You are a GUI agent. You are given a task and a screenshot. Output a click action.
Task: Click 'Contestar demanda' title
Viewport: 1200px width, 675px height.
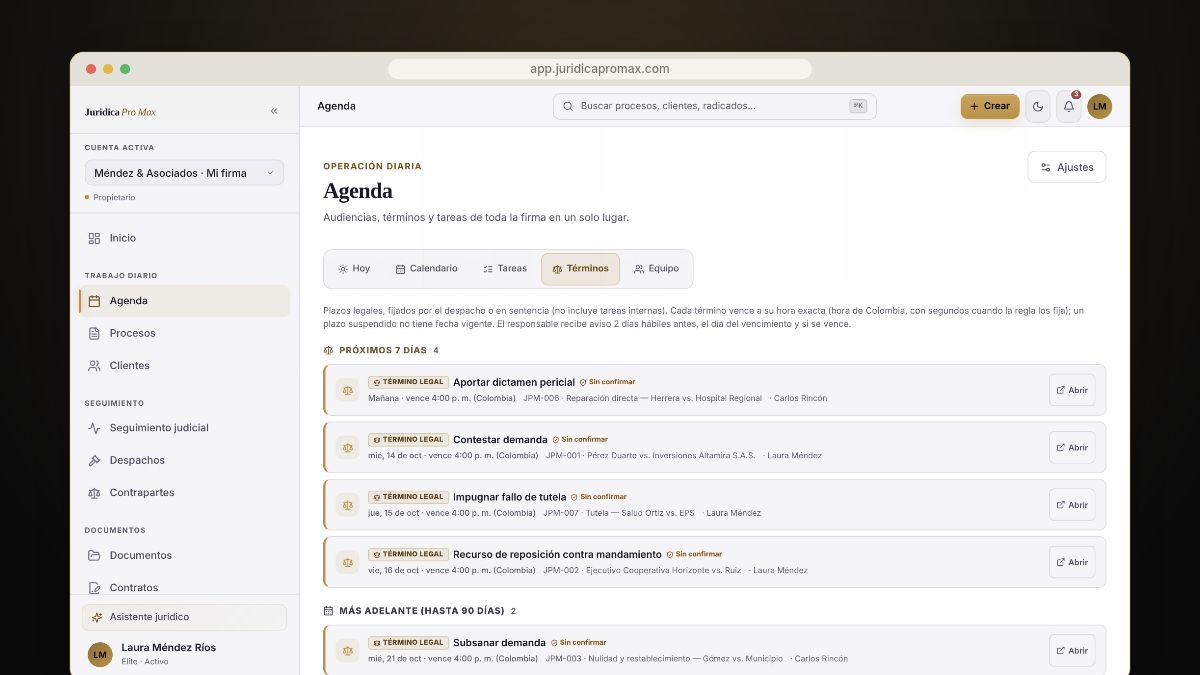500,439
